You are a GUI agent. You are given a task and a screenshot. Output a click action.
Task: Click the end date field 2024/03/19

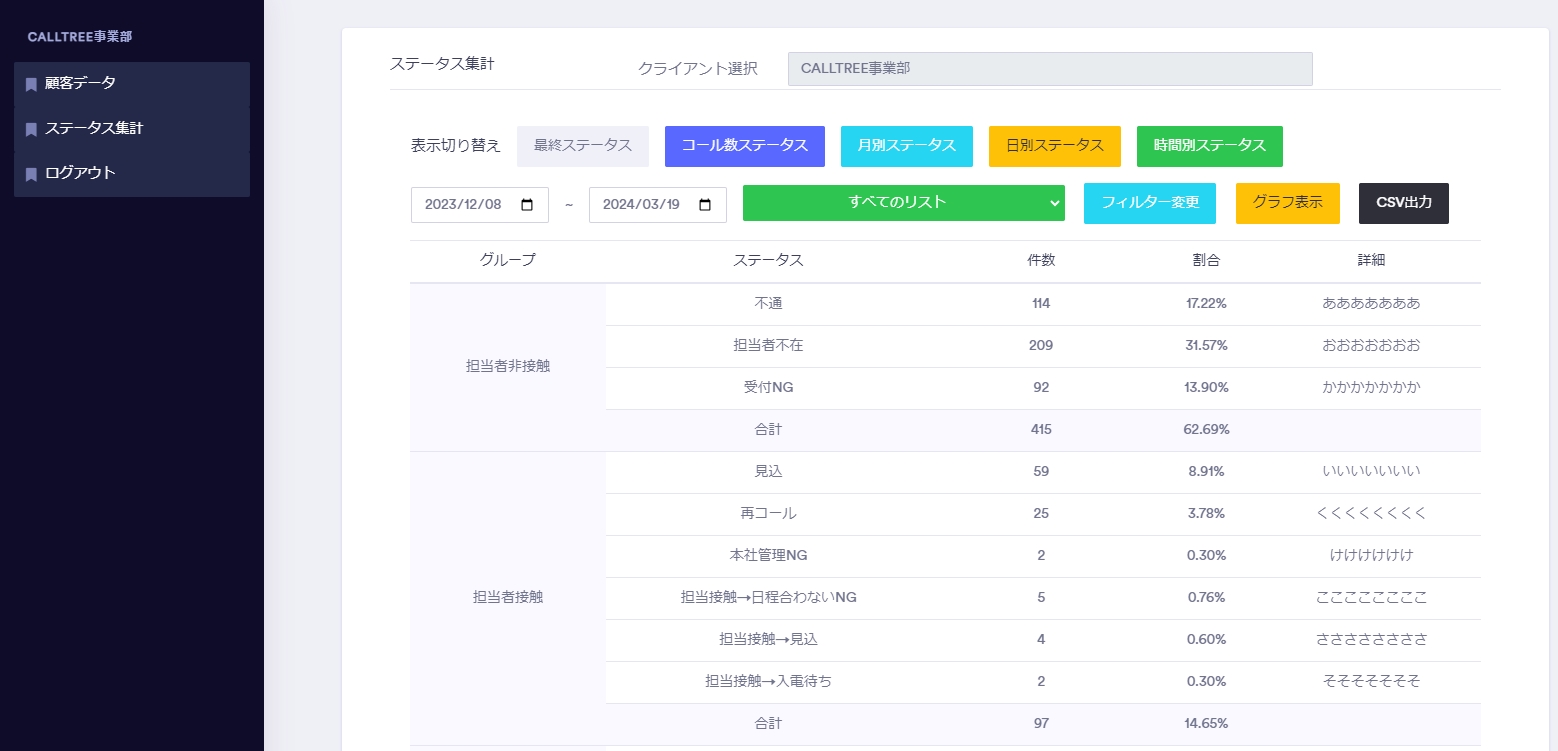(x=658, y=204)
